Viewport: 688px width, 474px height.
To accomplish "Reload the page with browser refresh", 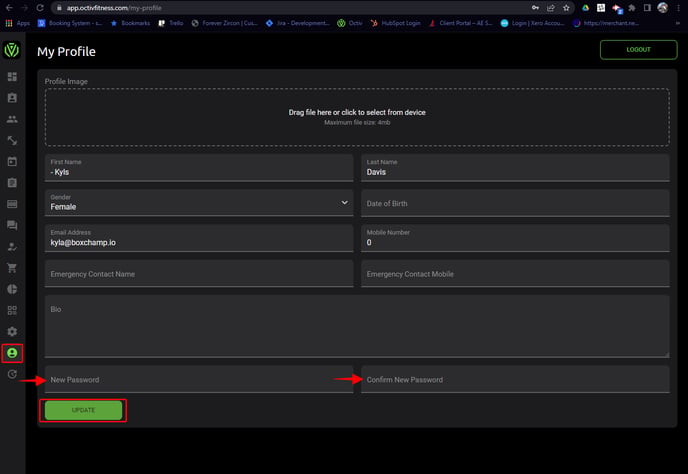I will tap(39, 7).
